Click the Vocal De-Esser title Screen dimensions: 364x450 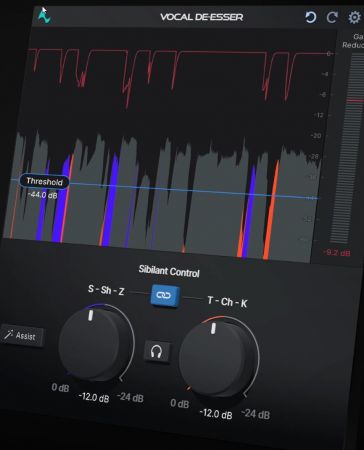202,17
